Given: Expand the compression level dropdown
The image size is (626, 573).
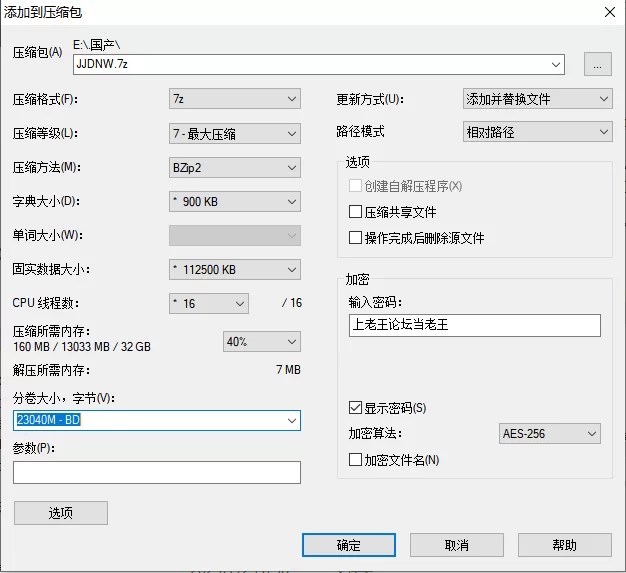Looking at the screenshot, I should tap(235, 133).
